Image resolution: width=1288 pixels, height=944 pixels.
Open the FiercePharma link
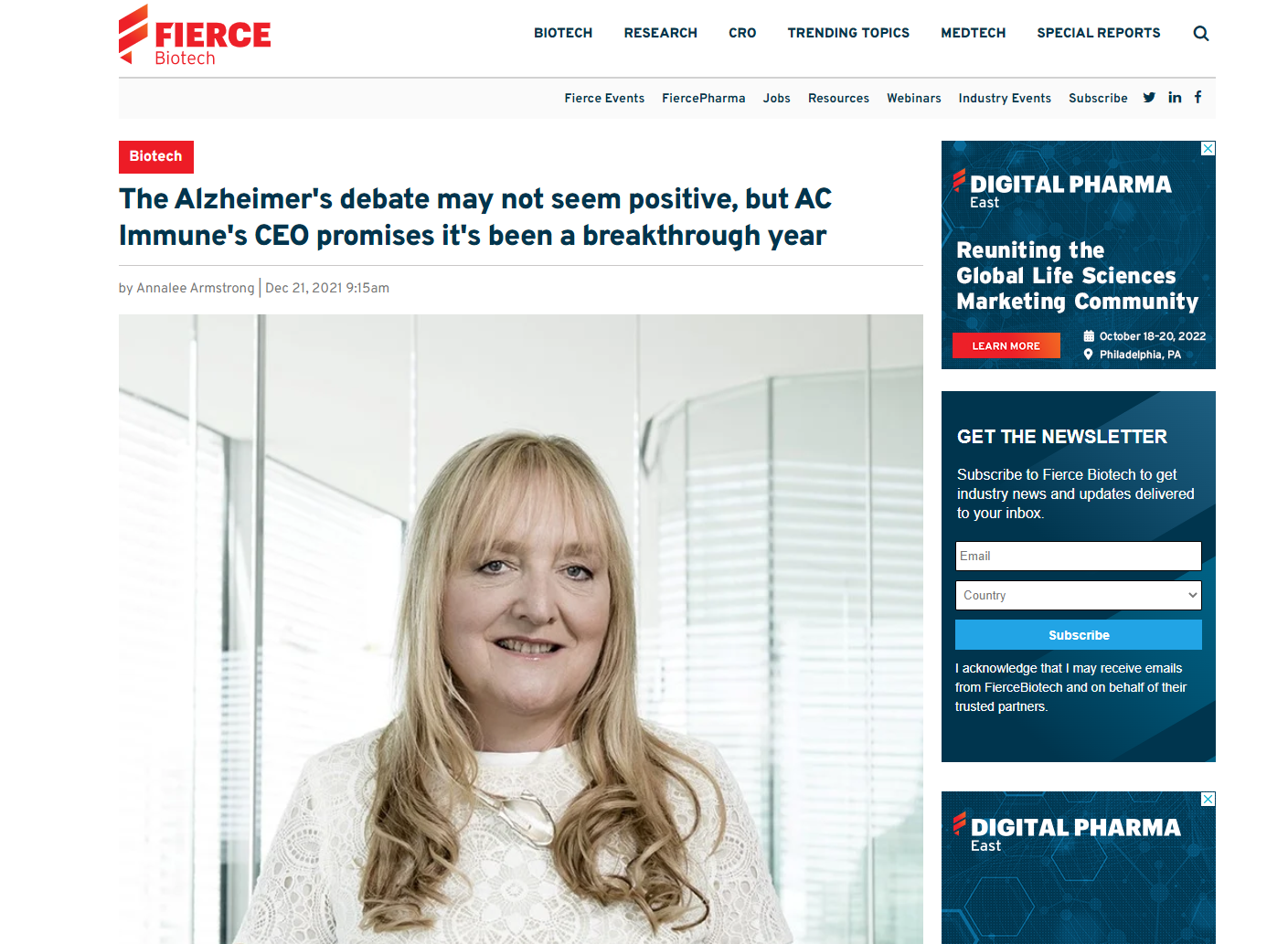(x=704, y=98)
